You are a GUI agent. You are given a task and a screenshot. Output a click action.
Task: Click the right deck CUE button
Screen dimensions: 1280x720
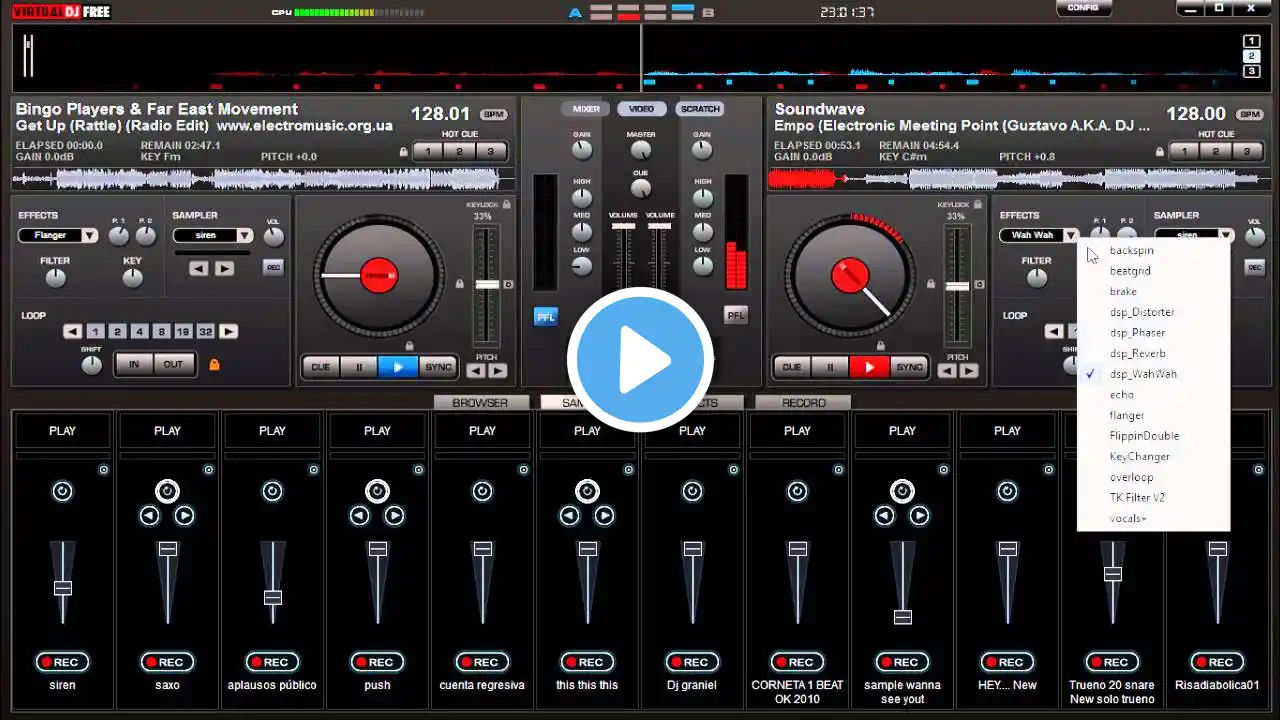tap(792, 367)
